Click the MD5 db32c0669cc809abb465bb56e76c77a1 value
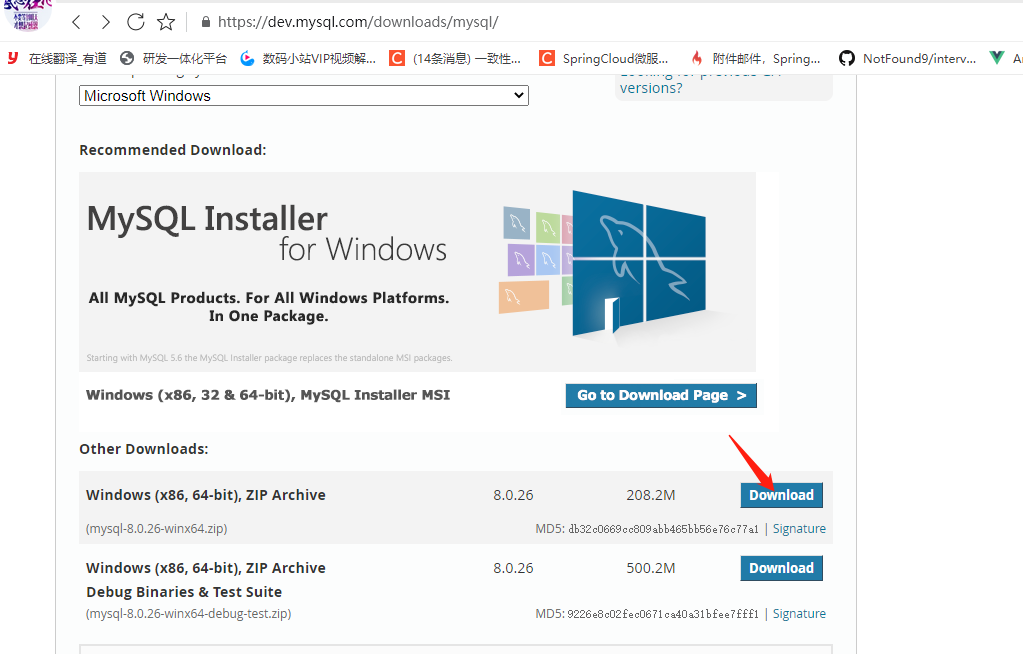The height and width of the screenshot is (654, 1023). point(663,529)
